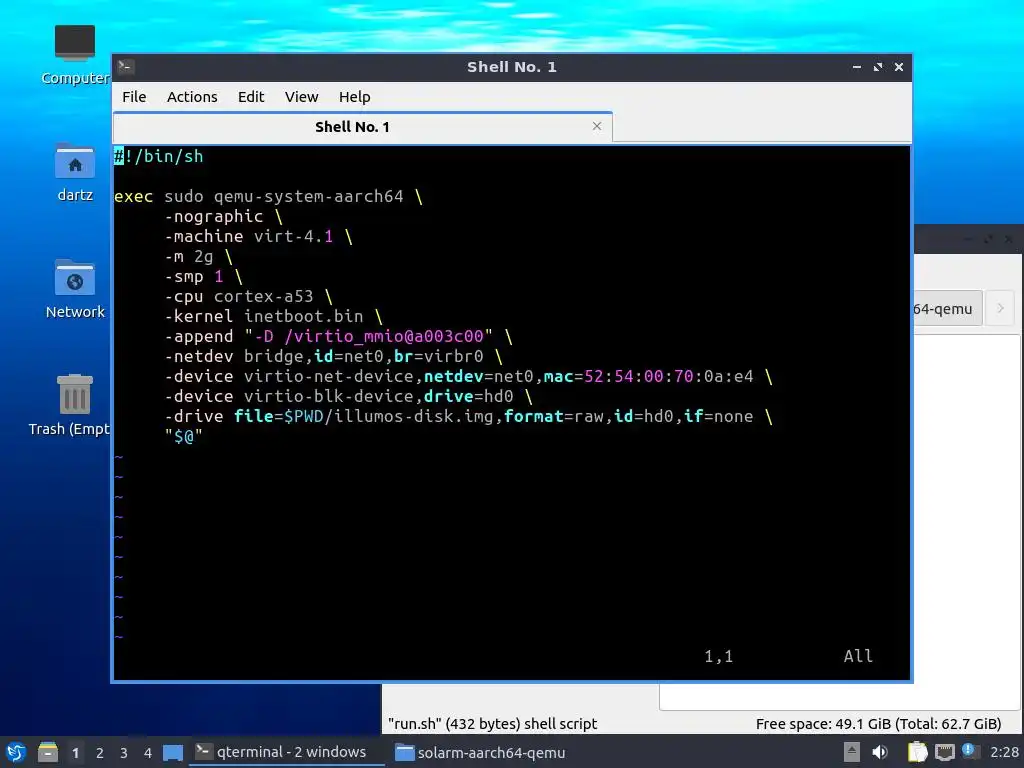Click 'format=raw' in the drive line

[553, 417]
